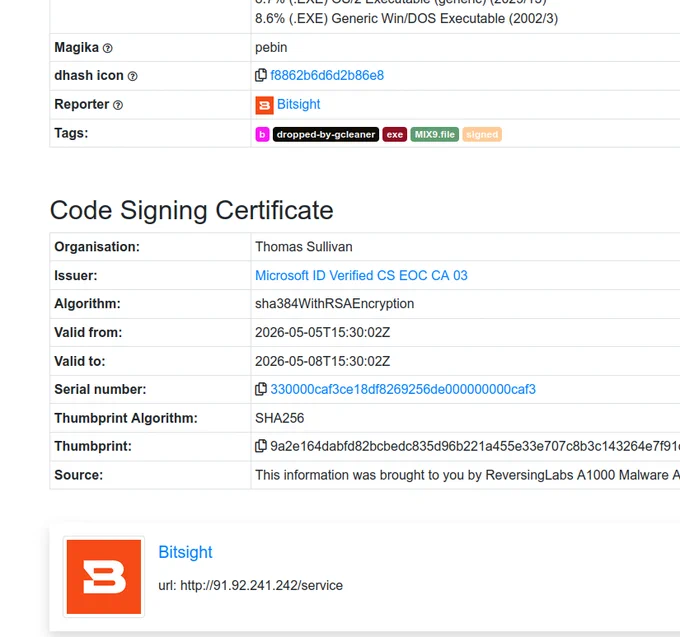The image size is (680, 637).
Task: Click the Reporter help question-mark icon
Action: [x=118, y=105]
